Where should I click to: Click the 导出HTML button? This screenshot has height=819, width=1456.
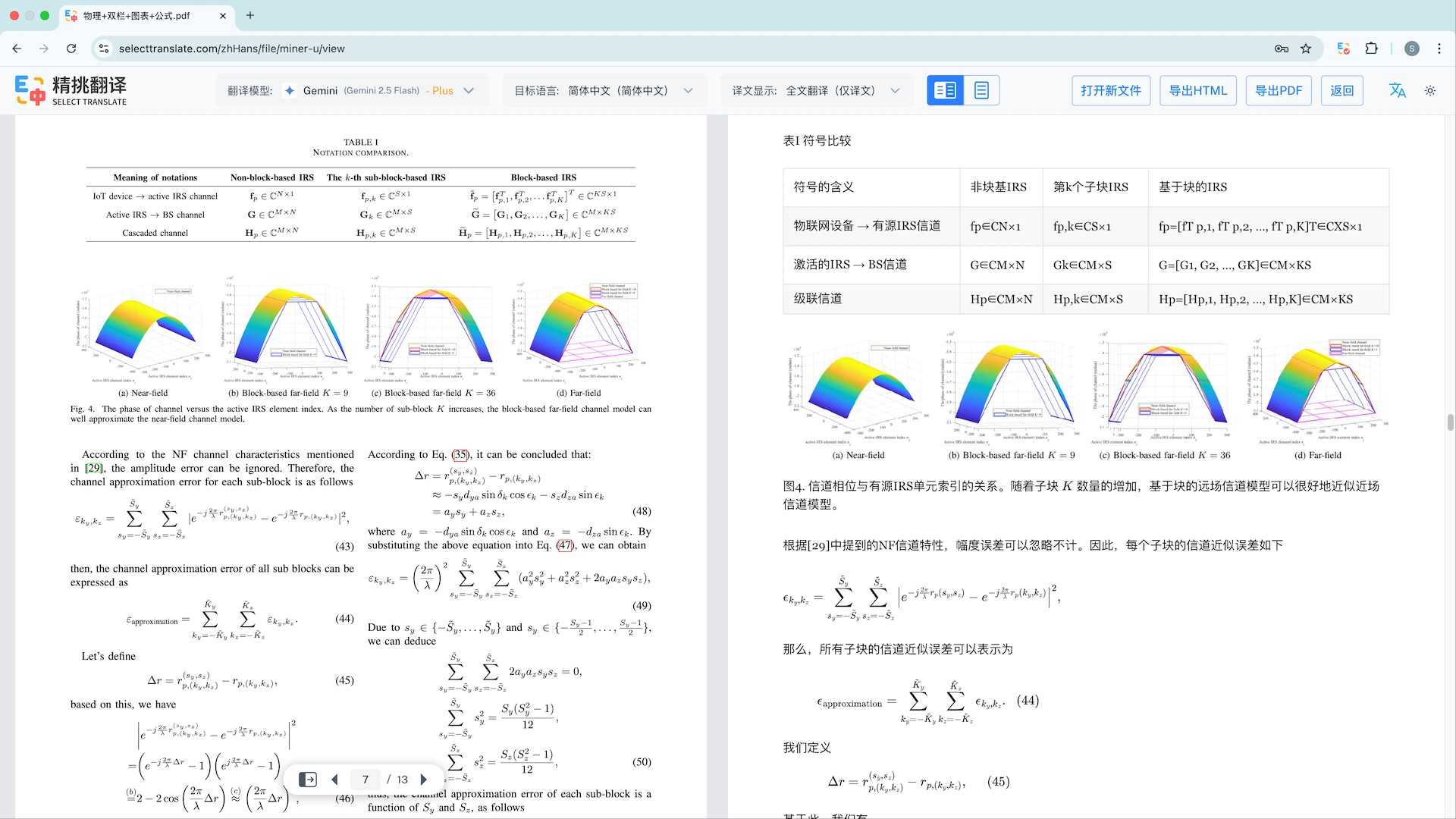click(1198, 90)
